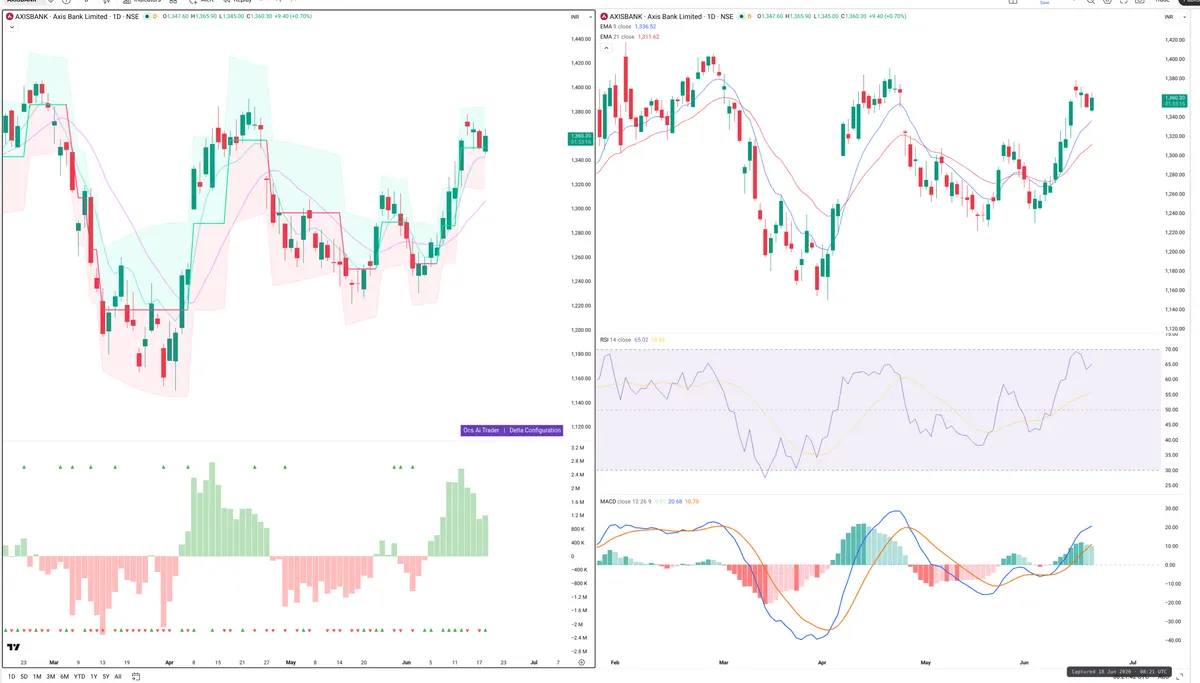
Task: Click the Jul label on the right time axis
Action: (1133, 662)
